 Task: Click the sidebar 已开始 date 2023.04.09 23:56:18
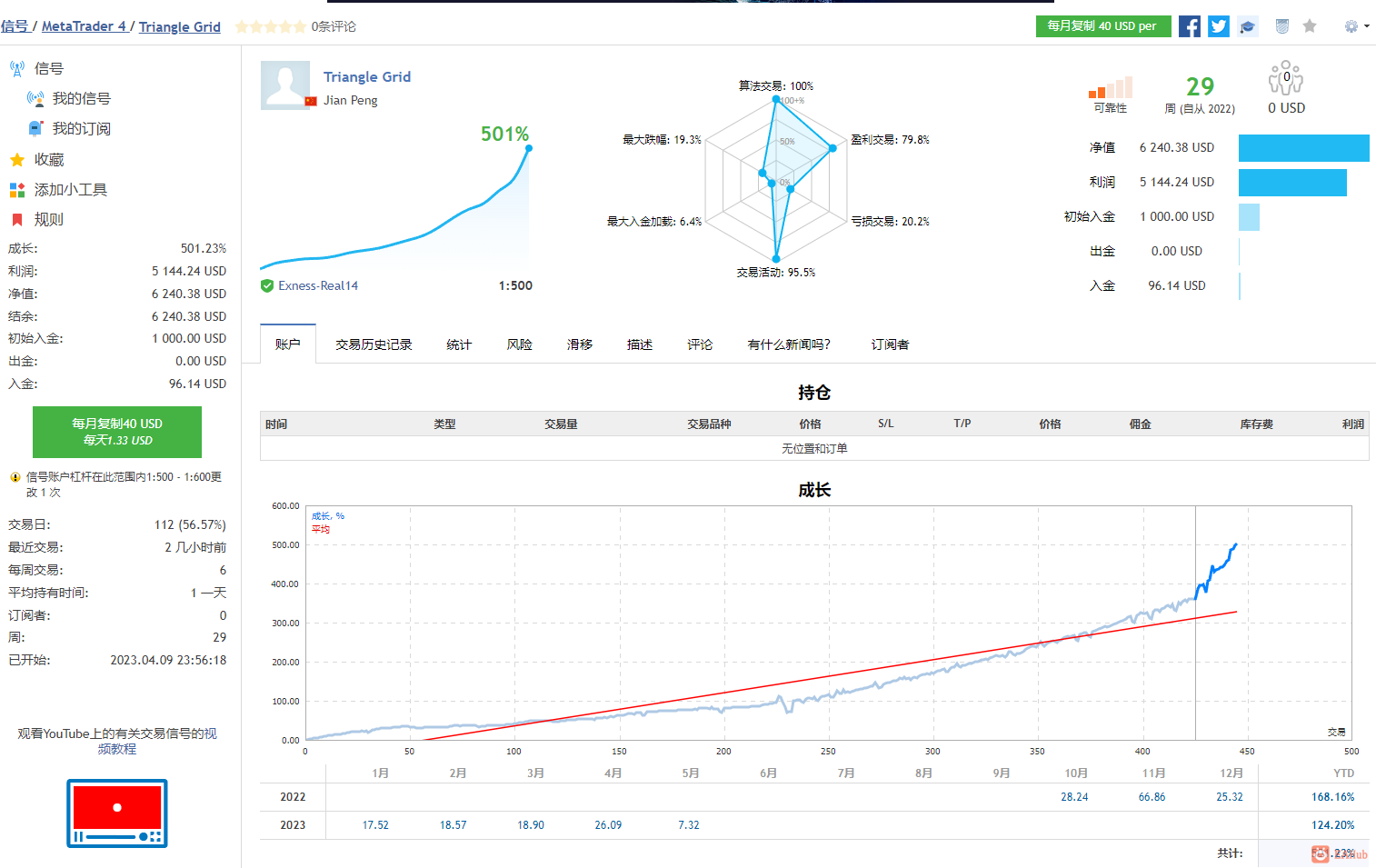[x=168, y=661]
